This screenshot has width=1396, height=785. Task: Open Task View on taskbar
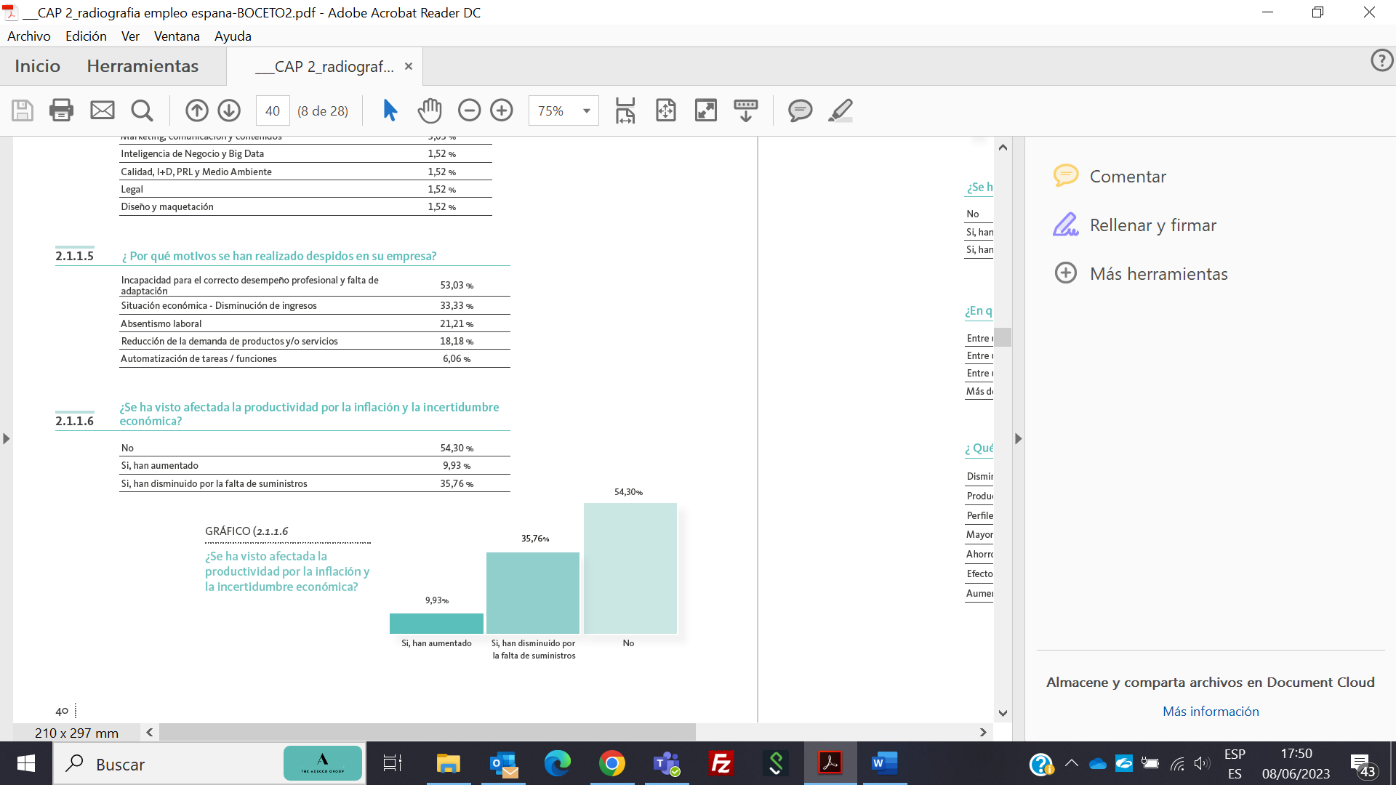point(392,764)
